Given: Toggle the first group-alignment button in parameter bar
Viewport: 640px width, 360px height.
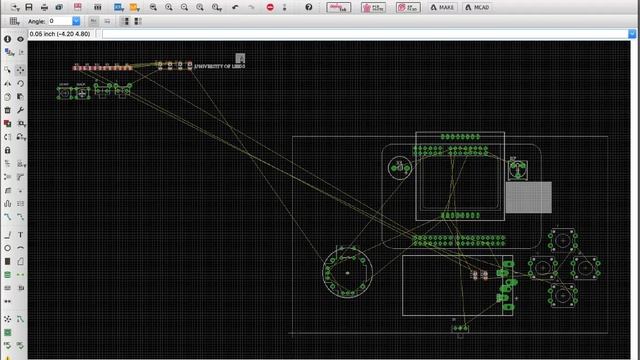Looking at the screenshot, I should click(124, 21).
